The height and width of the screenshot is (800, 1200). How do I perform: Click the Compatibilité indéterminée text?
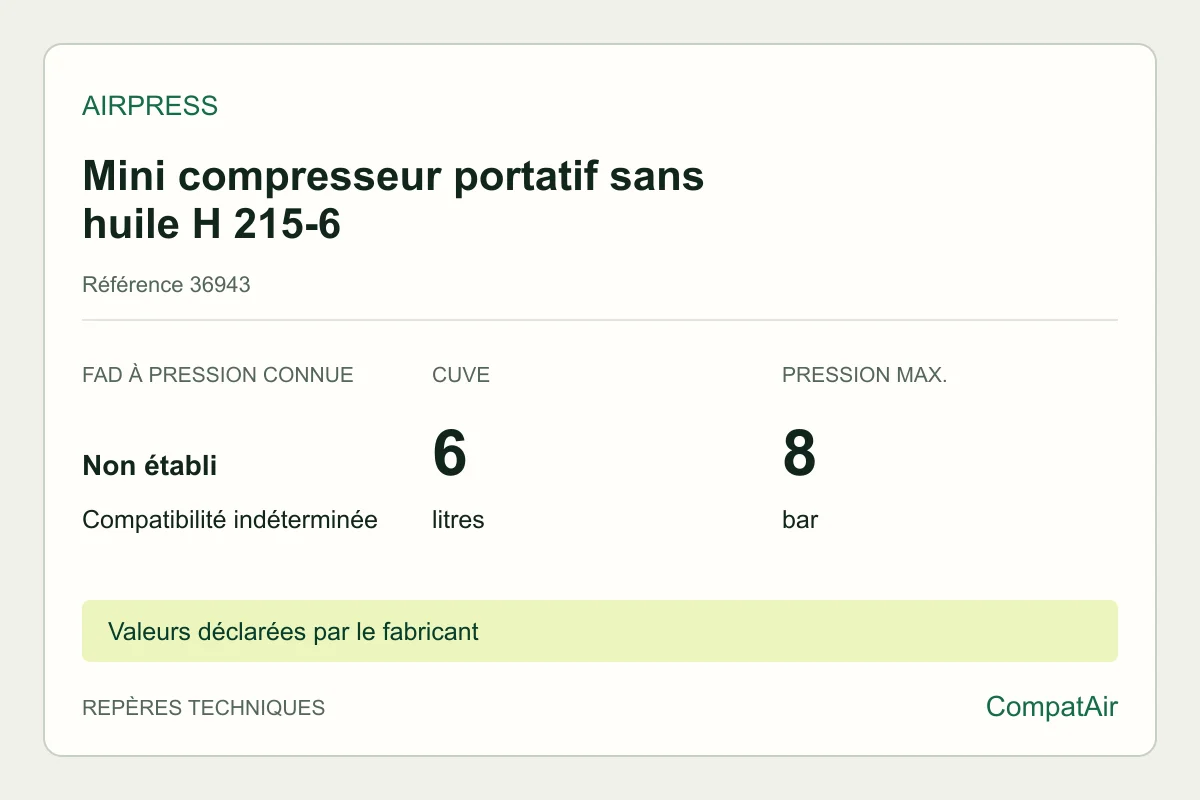click(x=230, y=520)
